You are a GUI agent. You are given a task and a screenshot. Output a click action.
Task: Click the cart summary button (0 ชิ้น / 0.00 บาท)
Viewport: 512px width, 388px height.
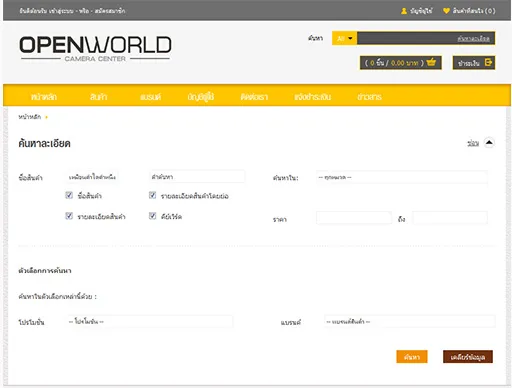(401, 63)
